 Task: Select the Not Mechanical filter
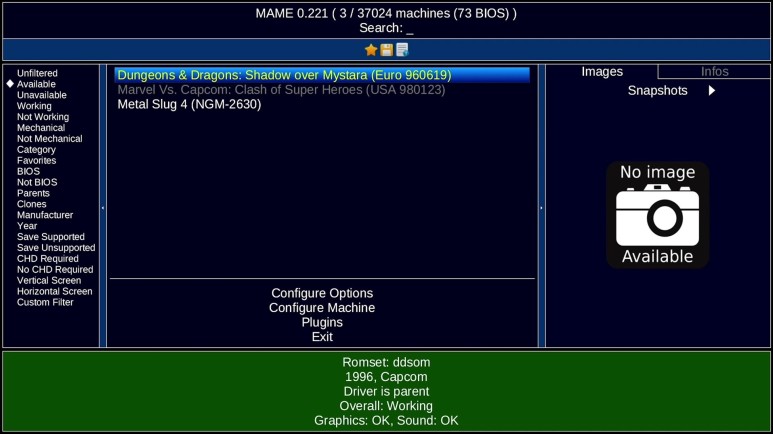click(x=49, y=139)
